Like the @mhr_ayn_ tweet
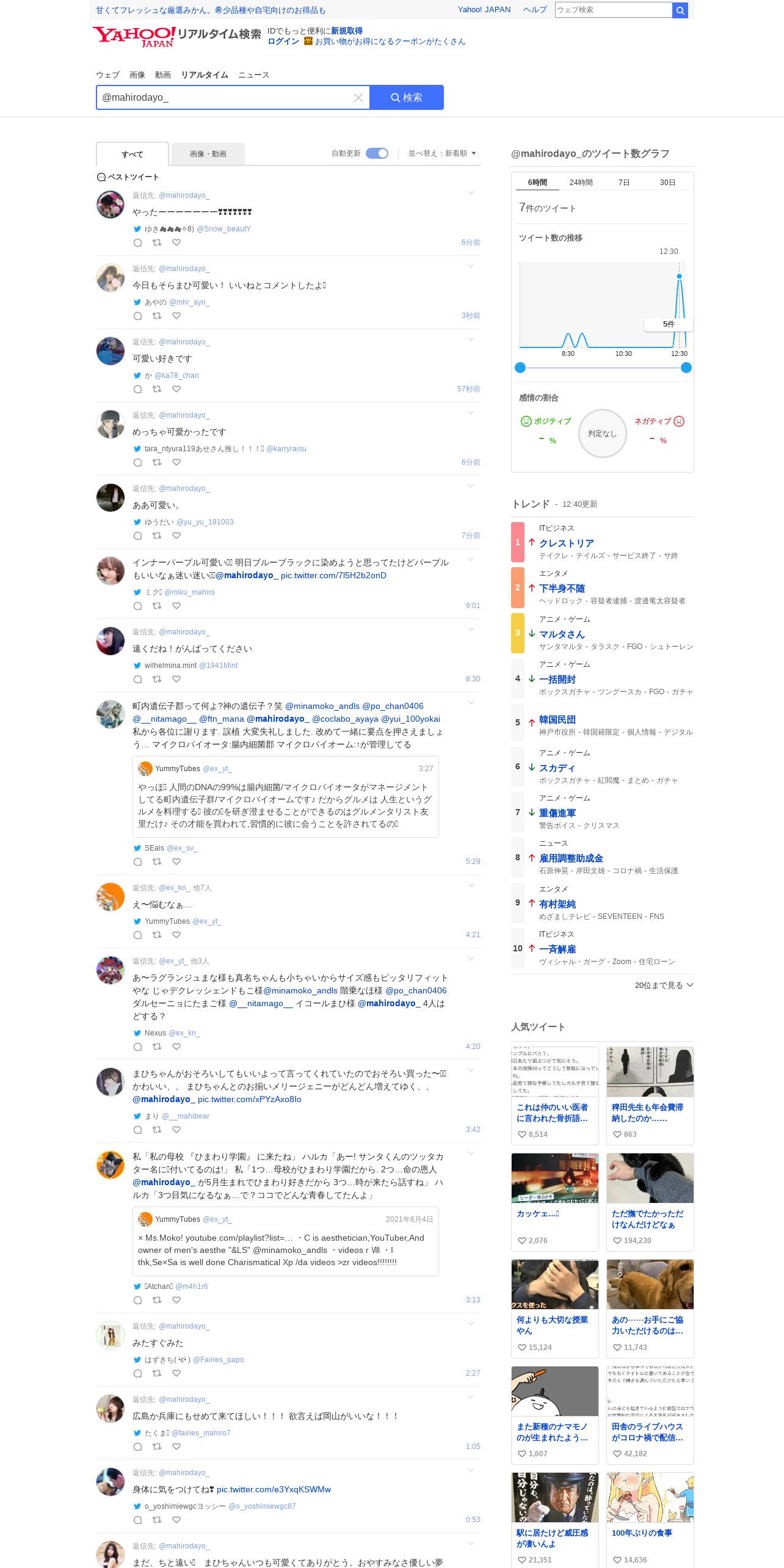784x1568 pixels. (x=176, y=316)
